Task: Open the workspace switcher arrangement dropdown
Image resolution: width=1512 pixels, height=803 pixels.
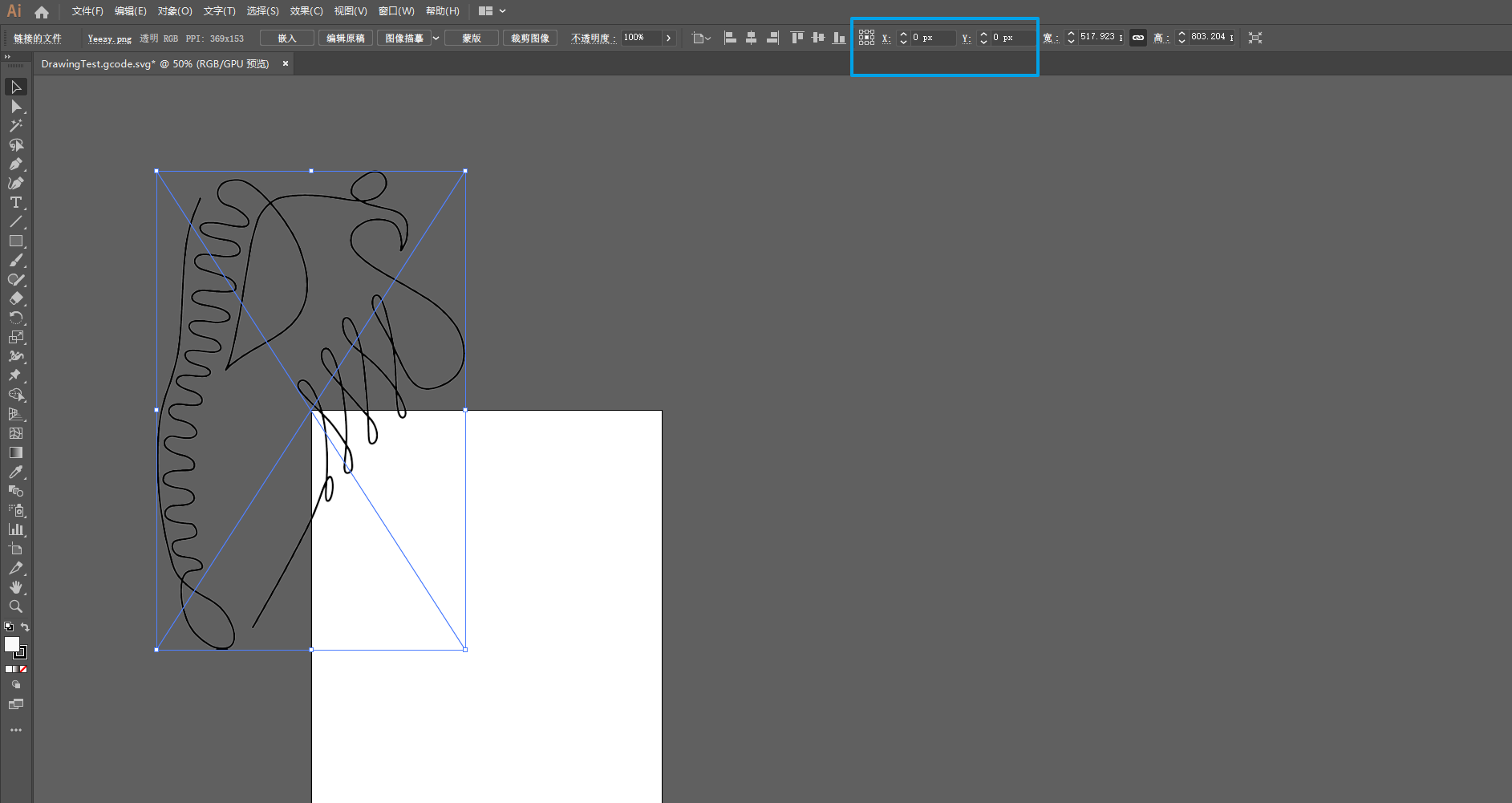Action: [492, 11]
